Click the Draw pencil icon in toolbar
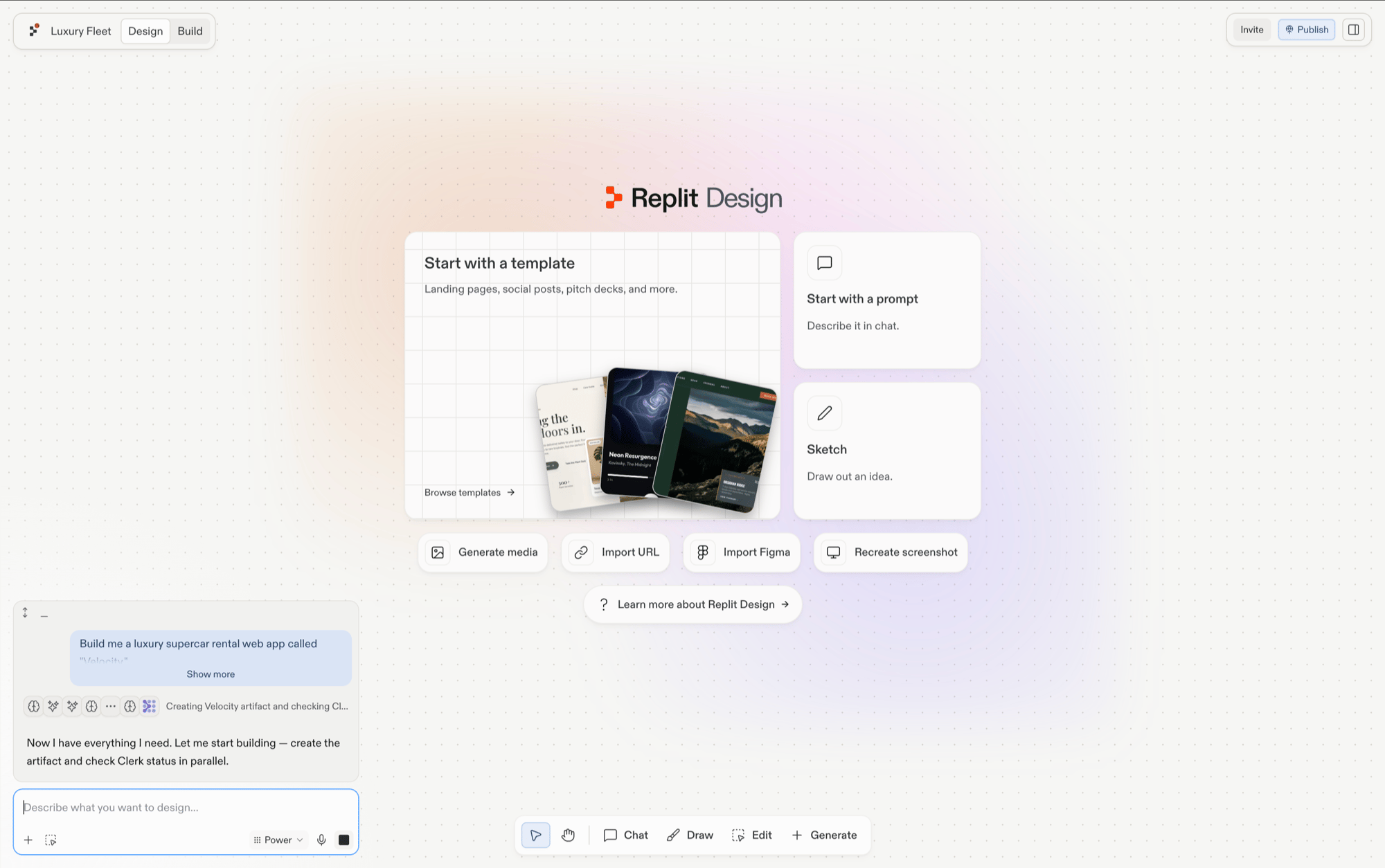This screenshot has height=868, width=1385. pos(673,835)
